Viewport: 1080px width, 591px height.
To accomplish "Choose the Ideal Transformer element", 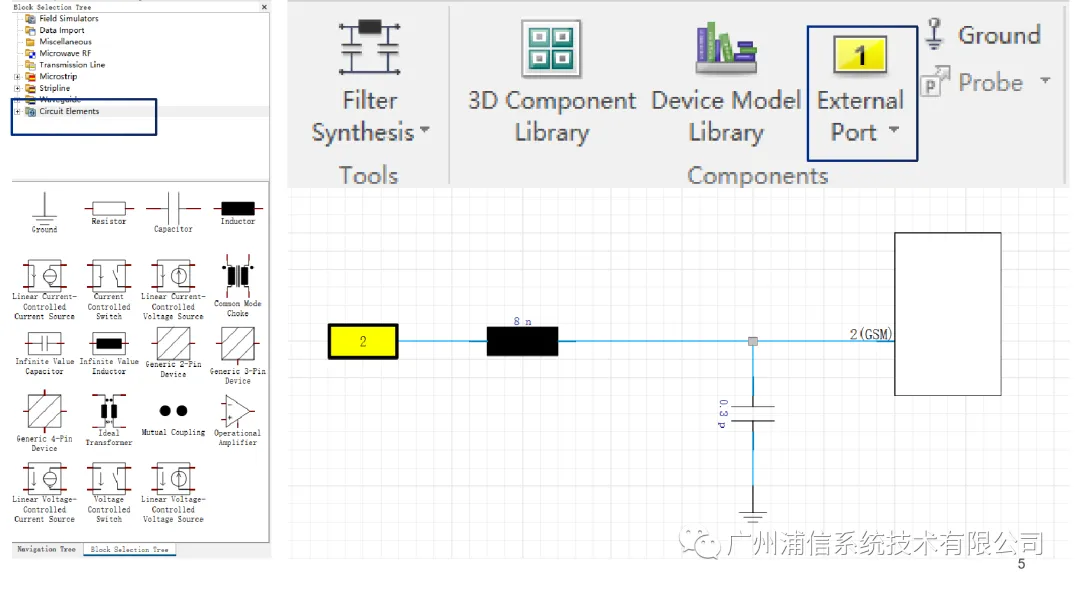I will pyautogui.click(x=109, y=419).
